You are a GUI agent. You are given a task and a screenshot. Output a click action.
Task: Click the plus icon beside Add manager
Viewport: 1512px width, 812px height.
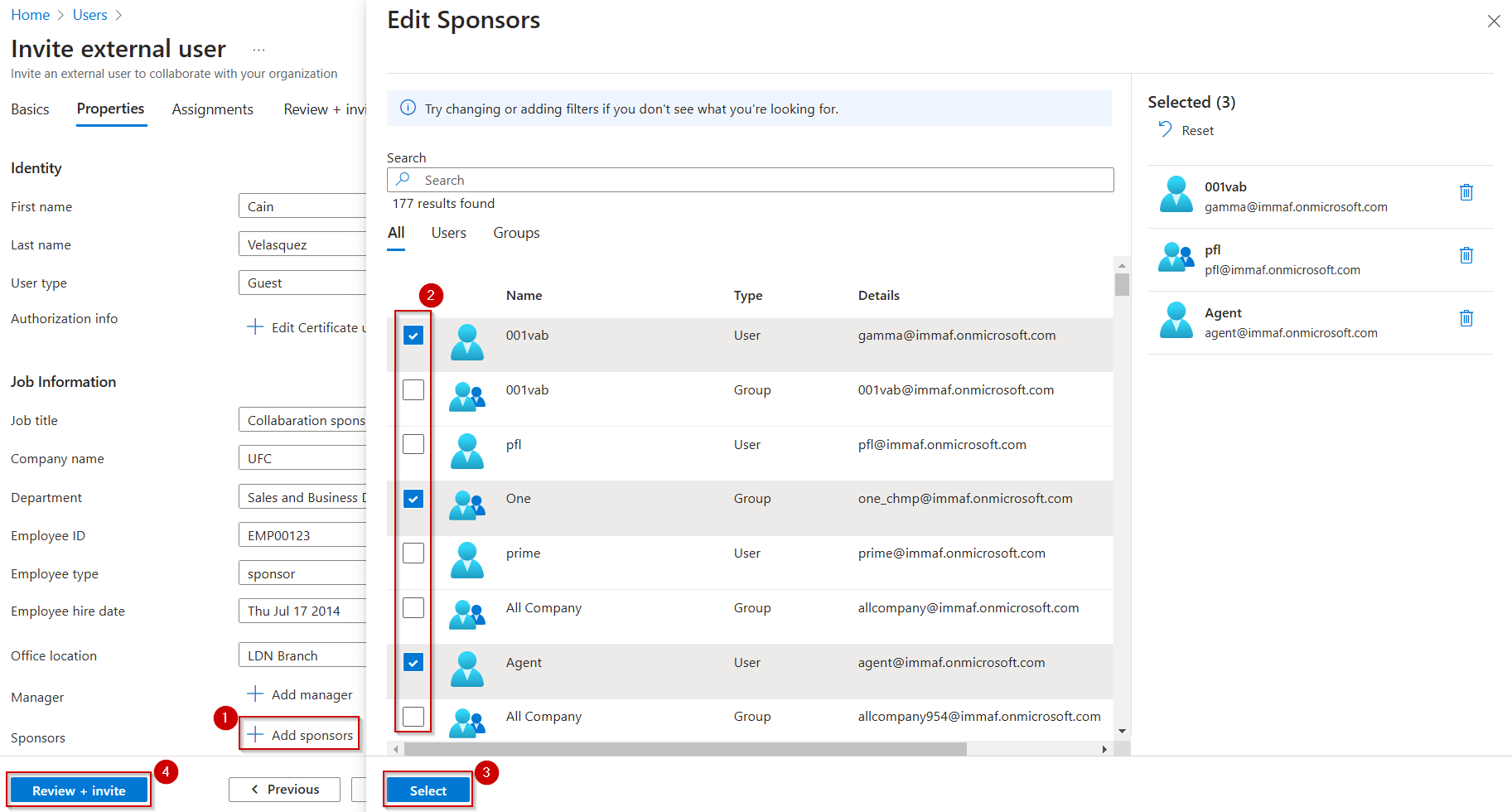point(254,694)
